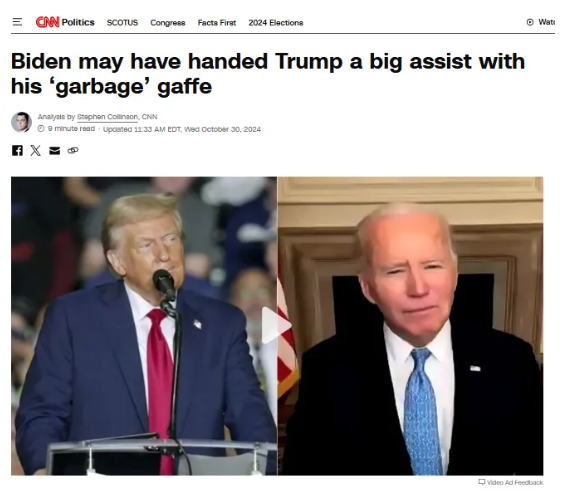Play the article video
This screenshot has width=587, height=496.
click(276, 325)
